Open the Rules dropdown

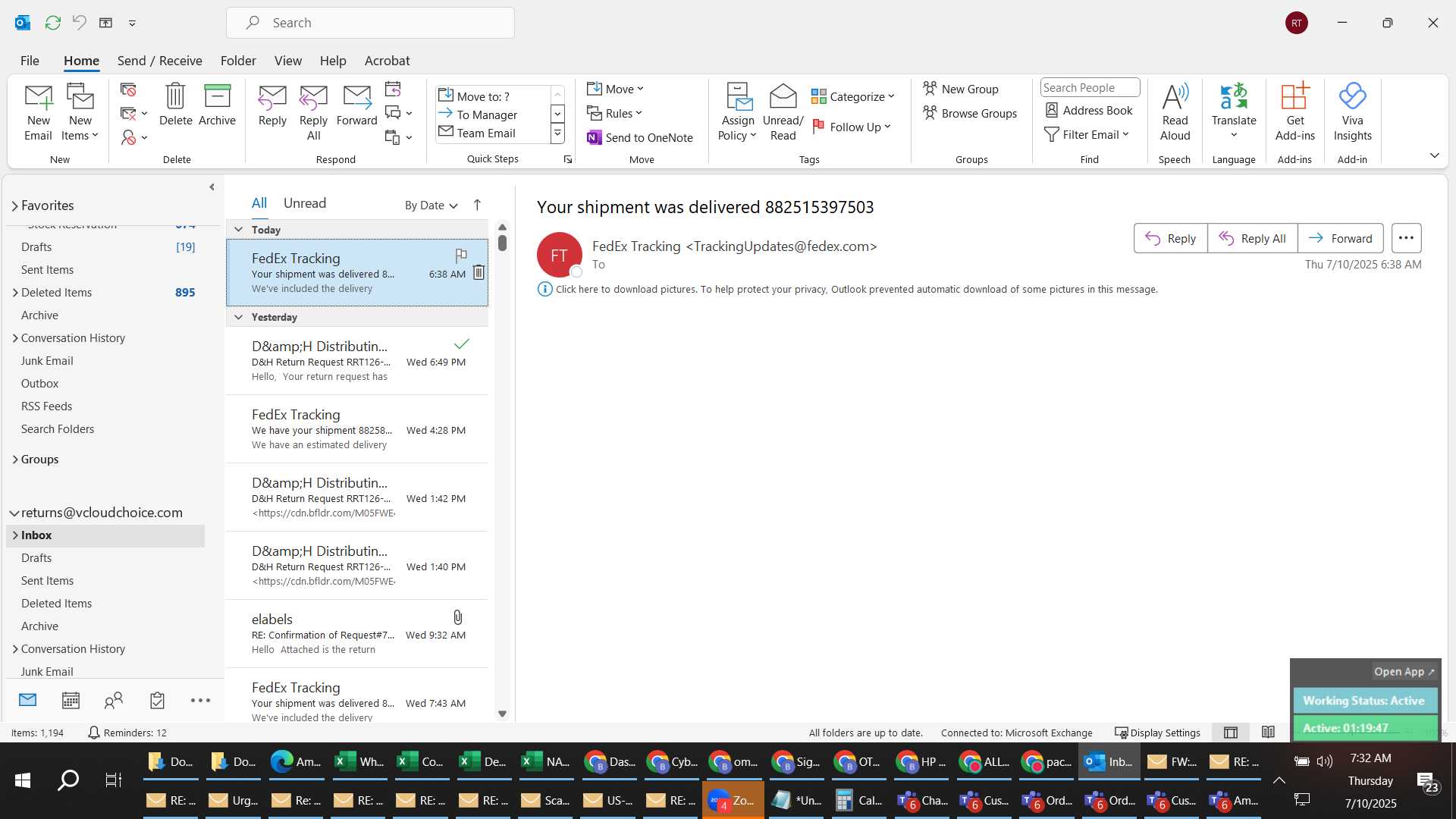(x=614, y=113)
